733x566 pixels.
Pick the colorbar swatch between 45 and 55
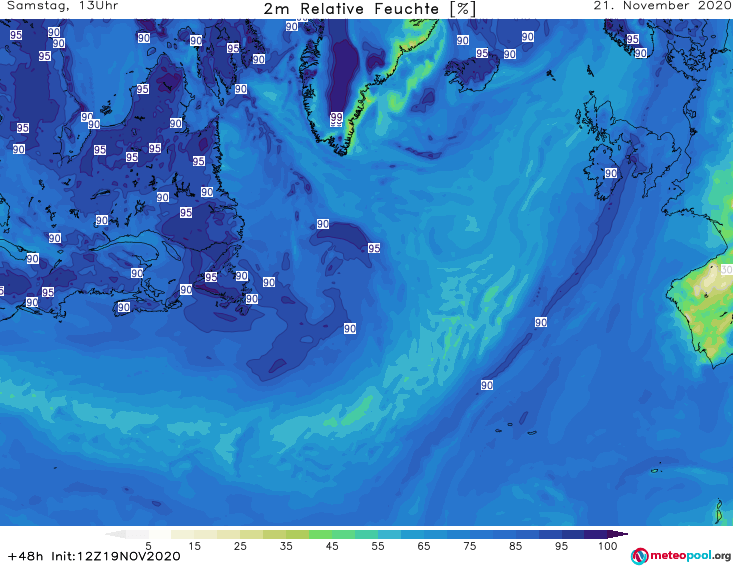pyautogui.click(x=355, y=534)
